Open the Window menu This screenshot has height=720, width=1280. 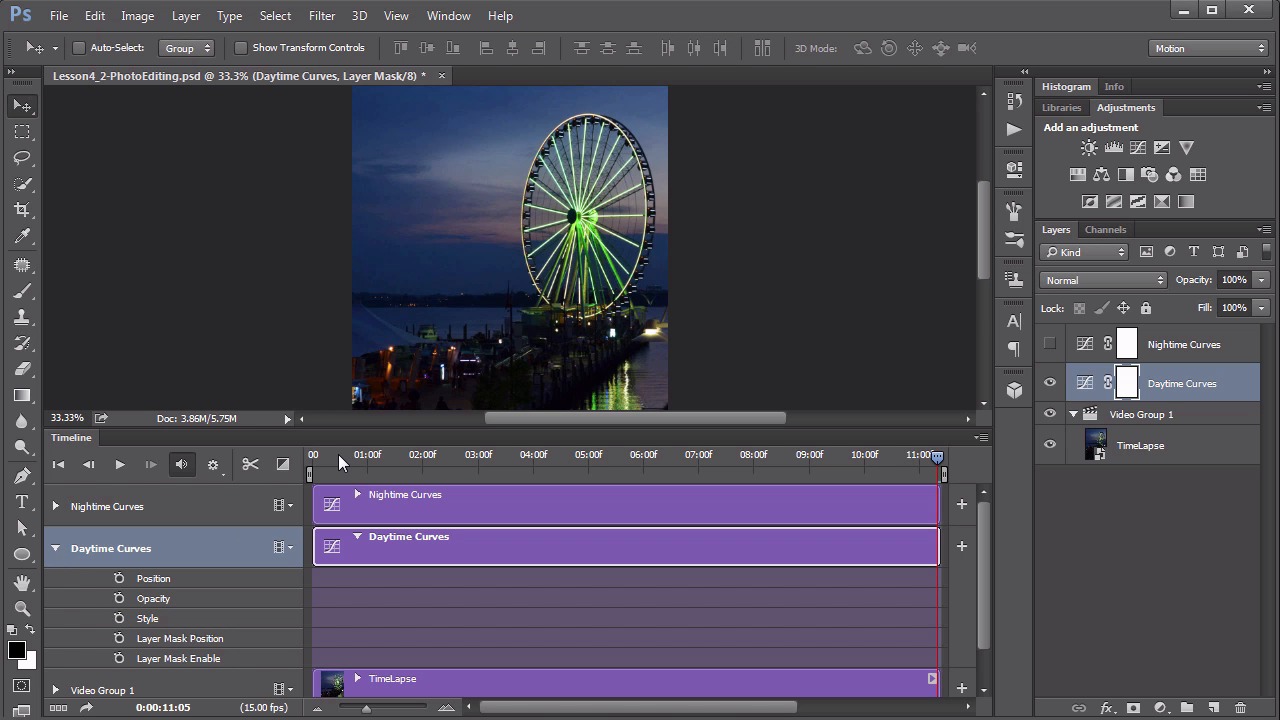point(448,16)
